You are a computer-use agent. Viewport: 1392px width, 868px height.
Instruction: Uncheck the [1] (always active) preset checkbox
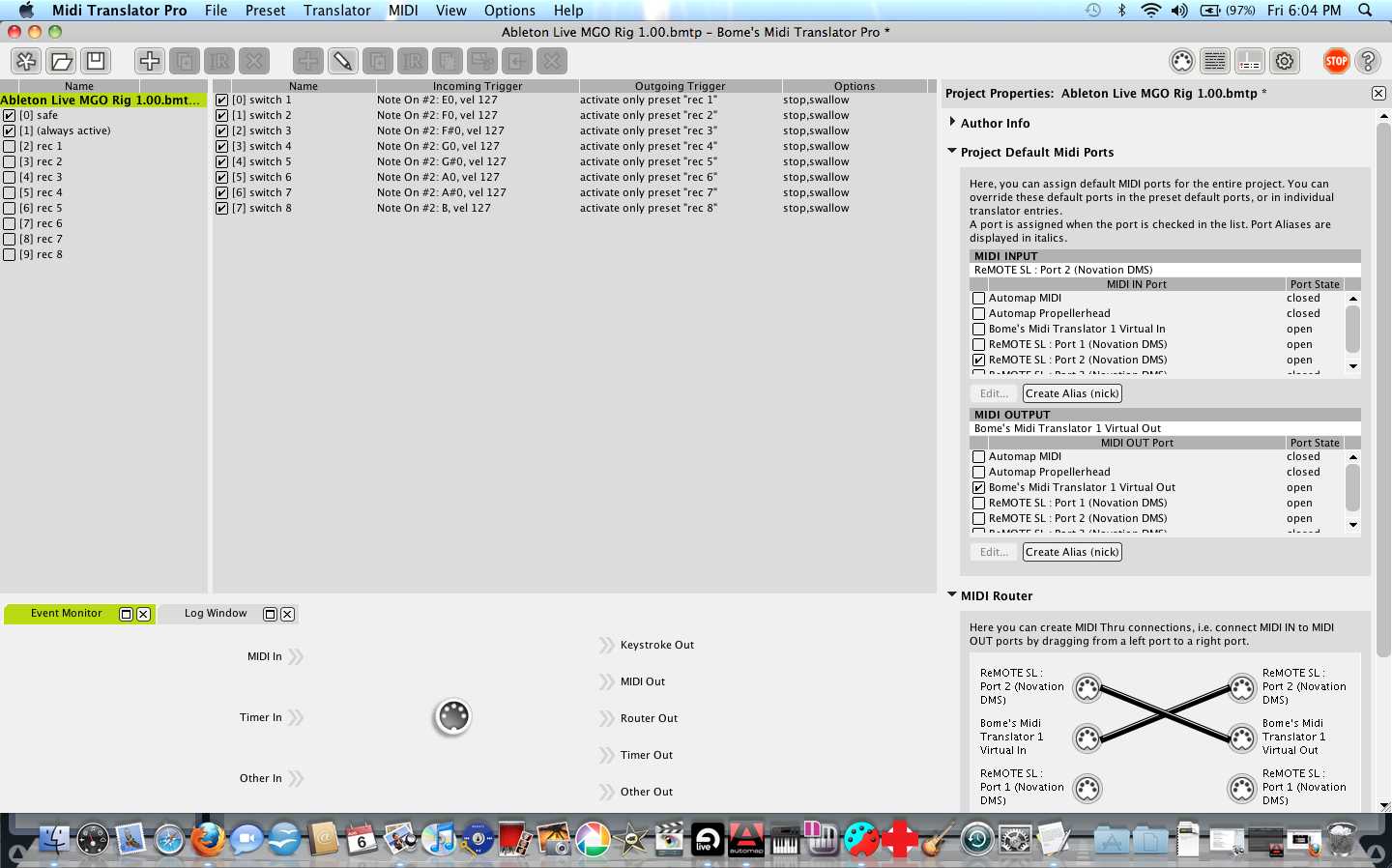click(10, 131)
